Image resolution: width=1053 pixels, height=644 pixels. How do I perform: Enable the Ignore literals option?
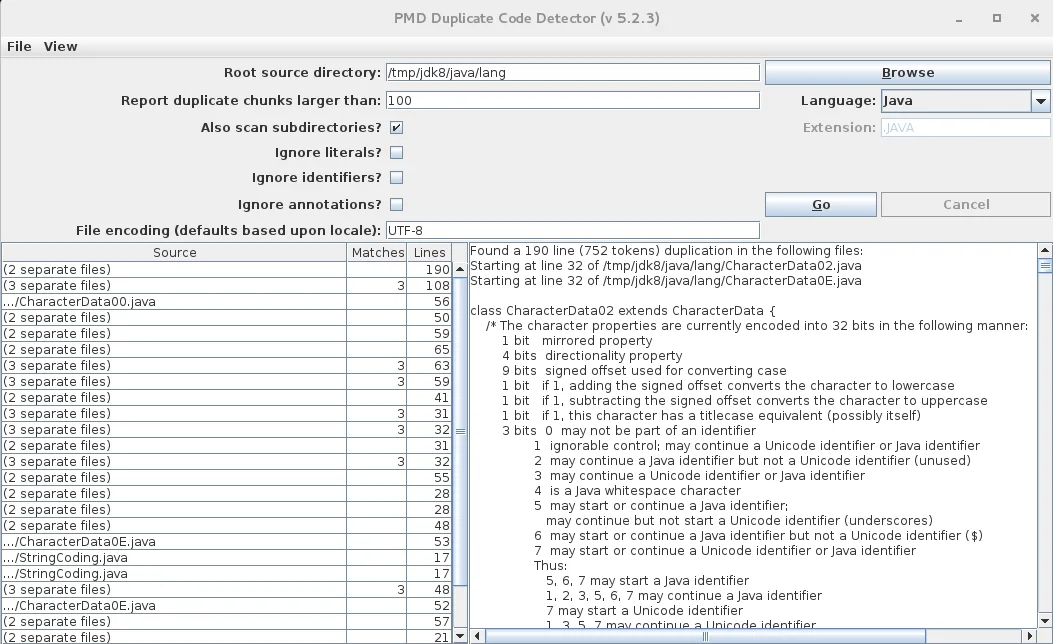point(396,152)
